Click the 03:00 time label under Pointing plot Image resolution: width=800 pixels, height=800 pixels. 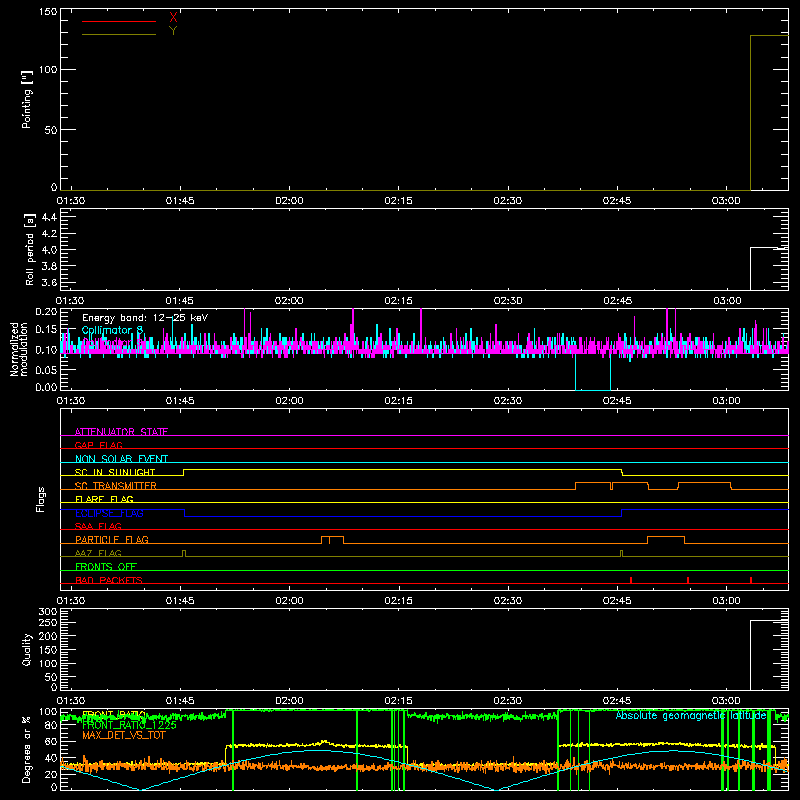coord(726,201)
